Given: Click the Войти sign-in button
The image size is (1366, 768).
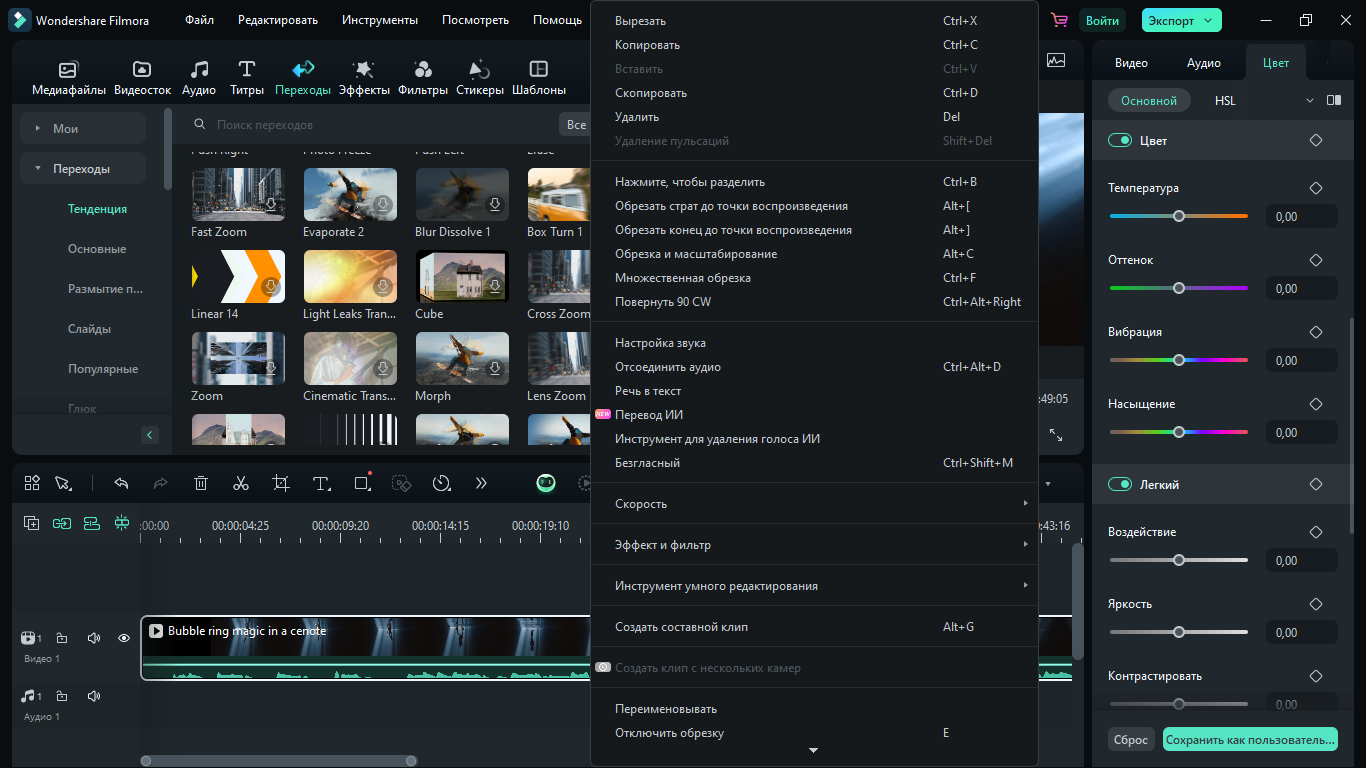Looking at the screenshot, I should click(1102, 20).
